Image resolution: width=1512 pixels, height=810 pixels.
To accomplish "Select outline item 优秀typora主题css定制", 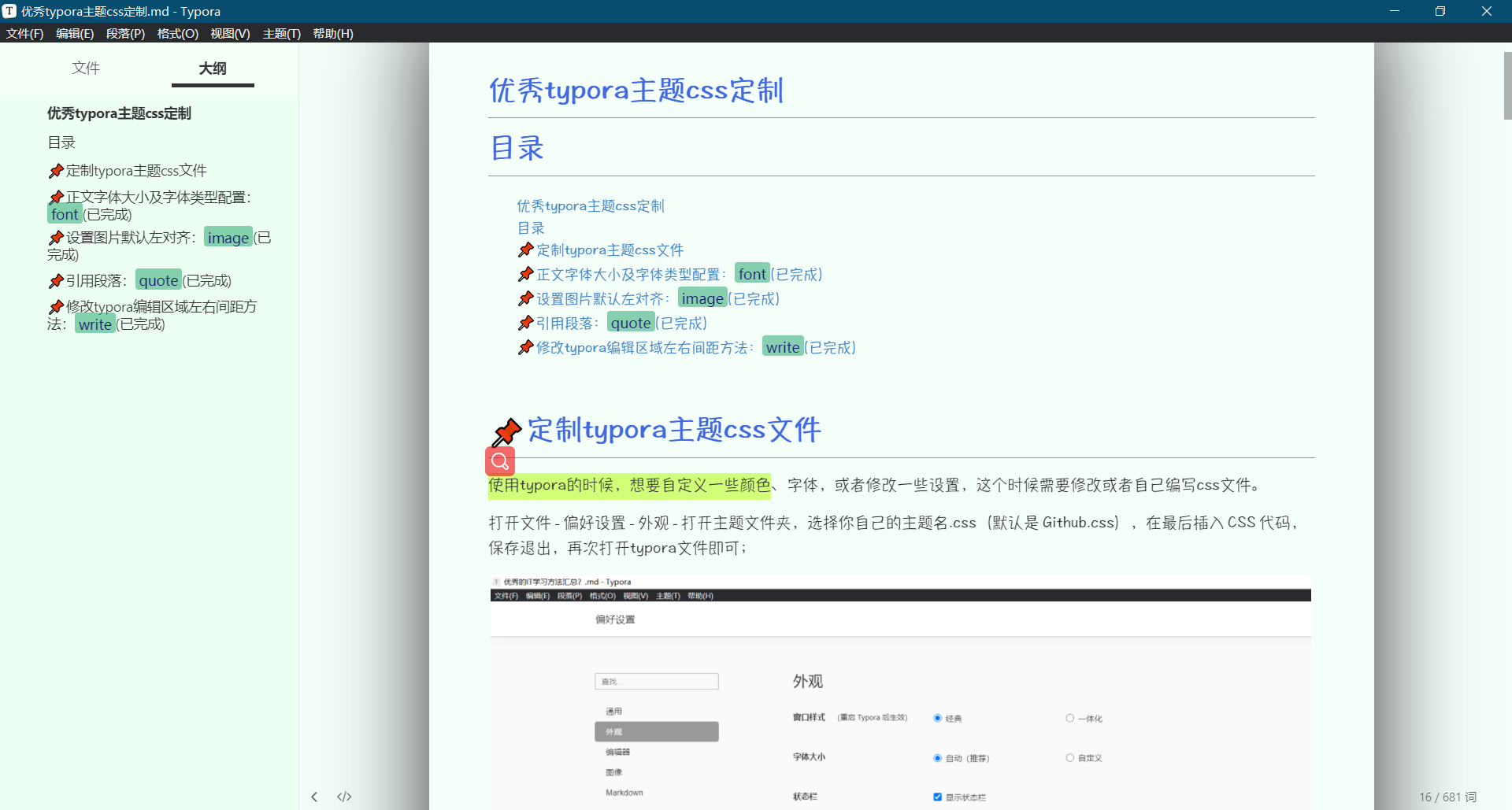I will [x=119, y=113].
